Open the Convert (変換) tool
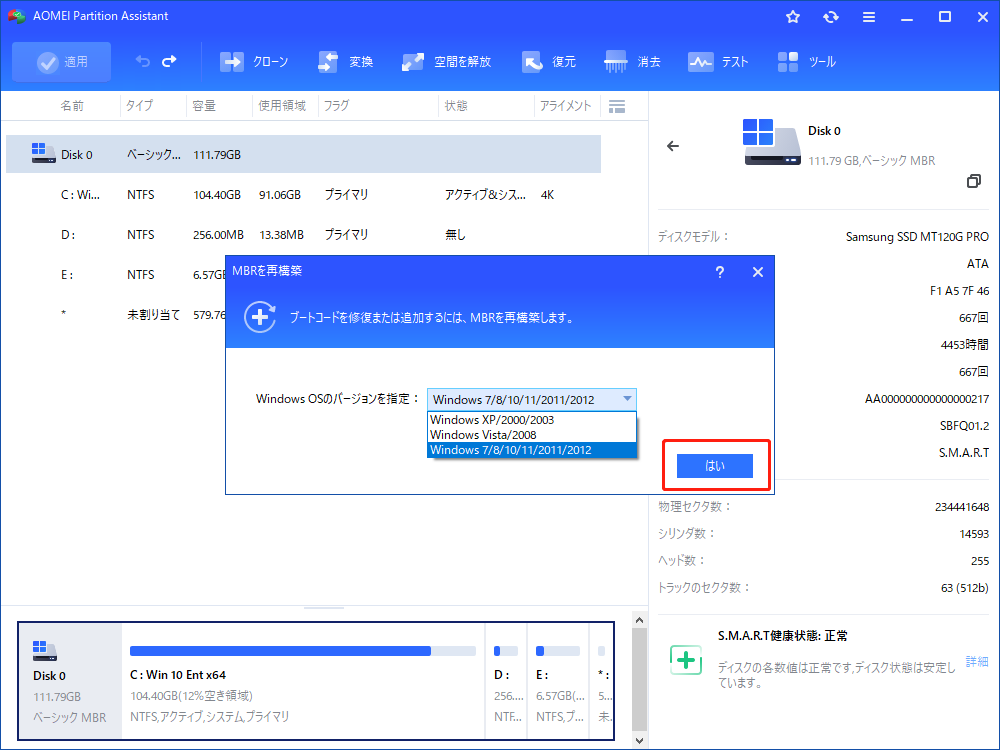This screenshot has width=1000, height=750. point(328,62)
